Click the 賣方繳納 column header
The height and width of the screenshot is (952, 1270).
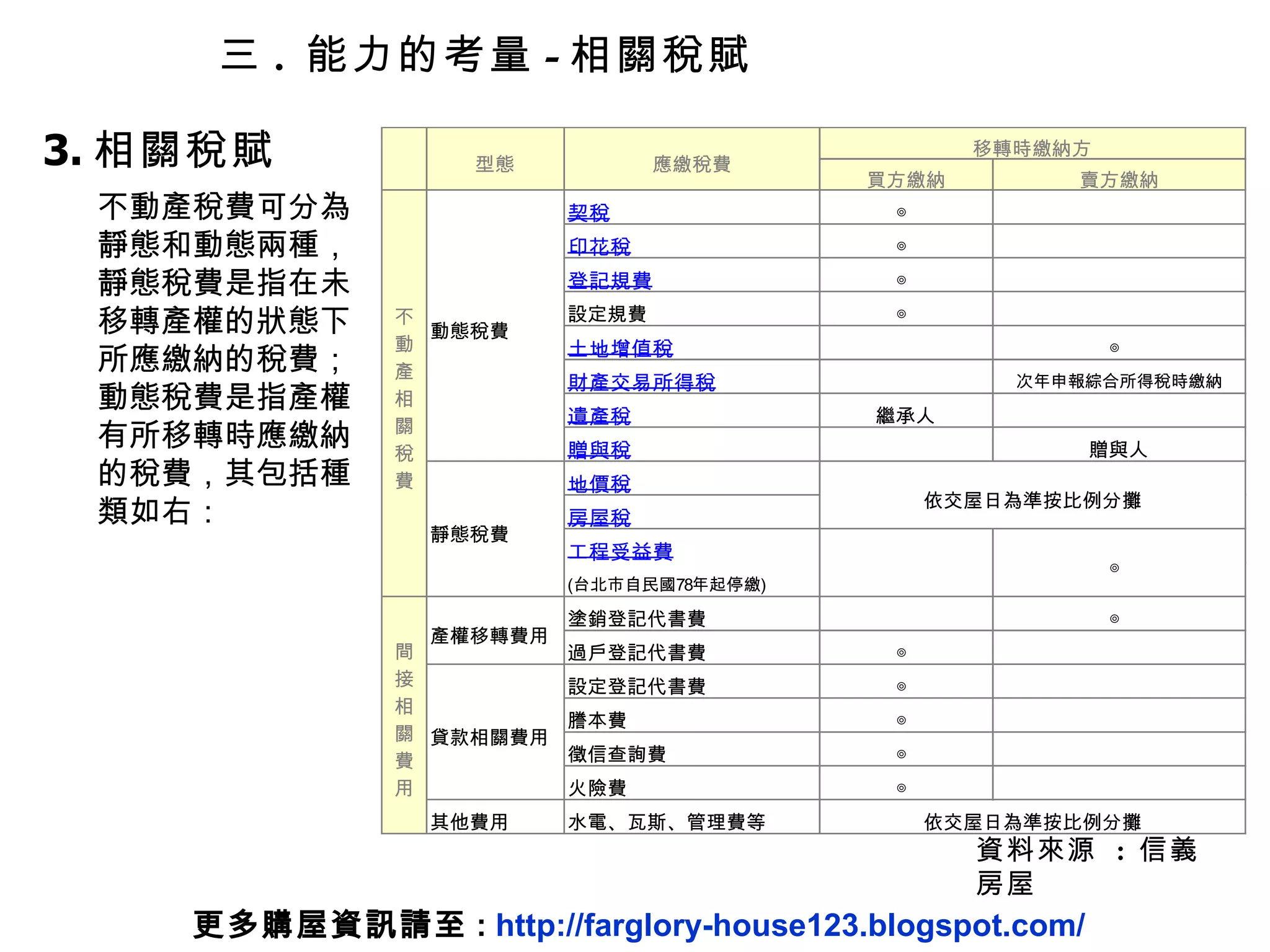tap(1119, 175)
